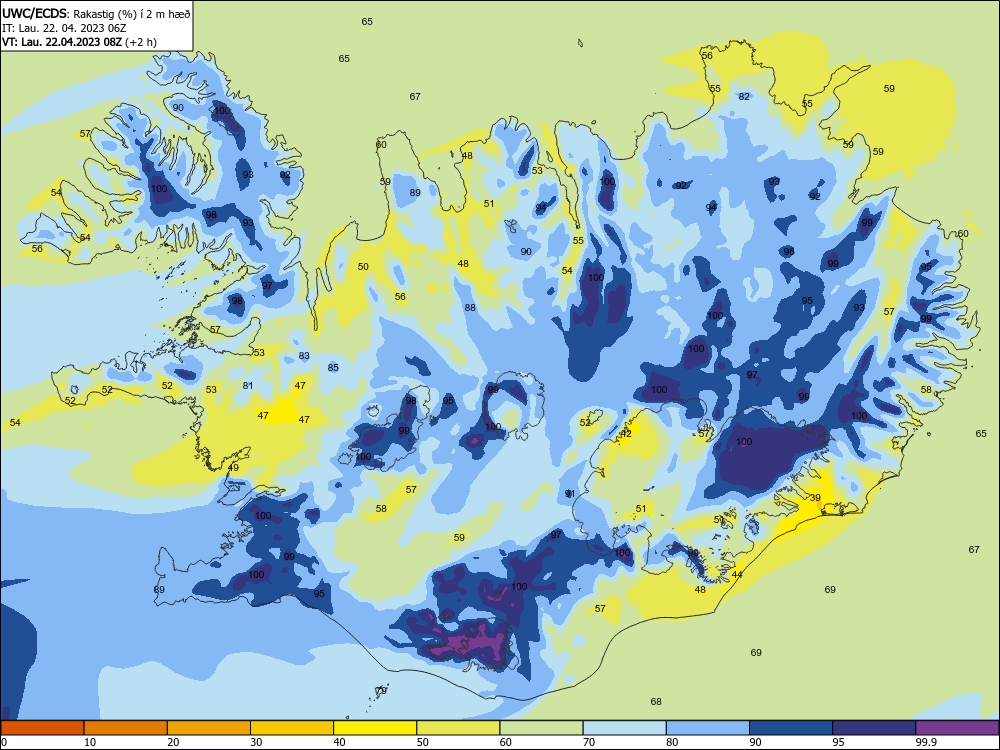Click the dark blue 90–95 legend swatch
Viewport: 1000px width, 750px height.
pyautogui.click(x=791, y=728)
